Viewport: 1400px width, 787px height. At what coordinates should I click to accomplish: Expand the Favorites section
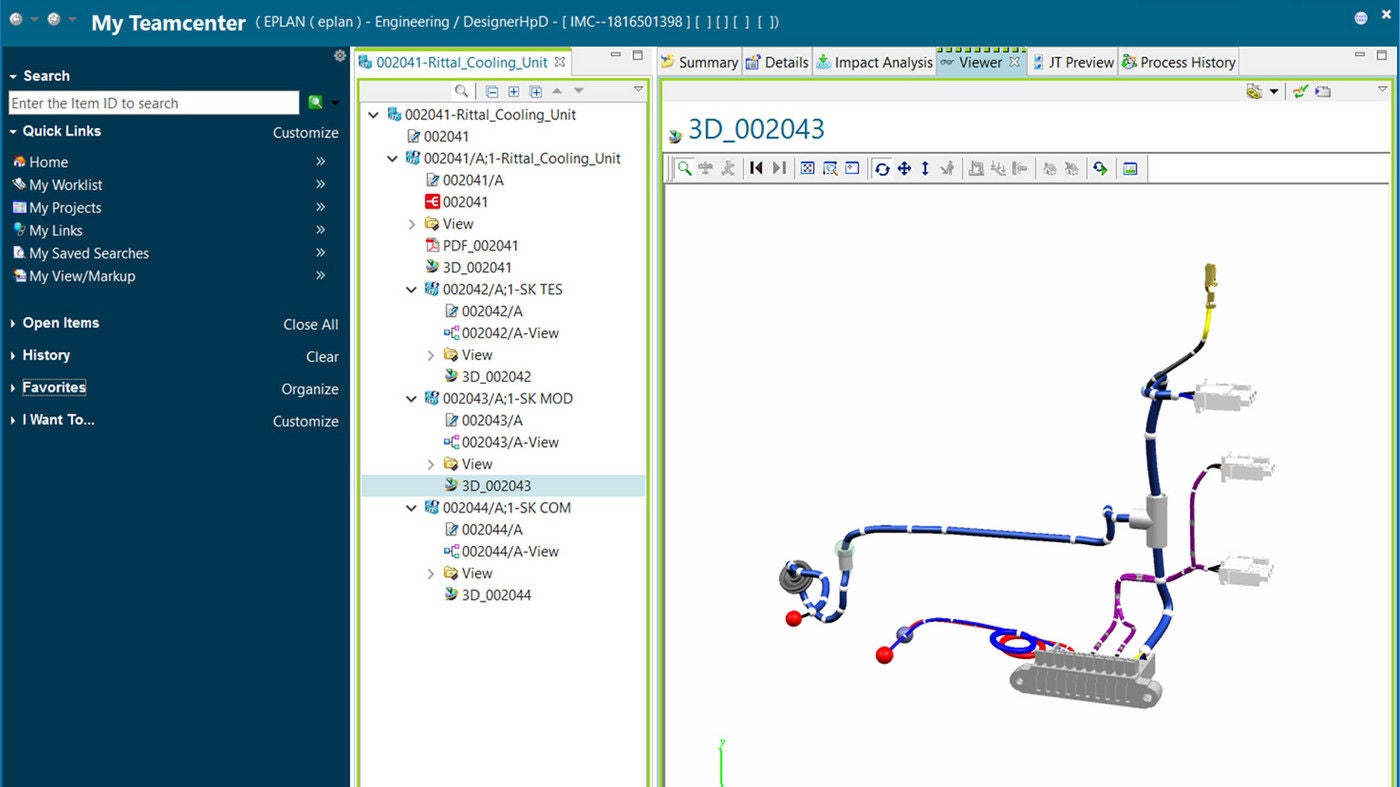coord(13,388)
